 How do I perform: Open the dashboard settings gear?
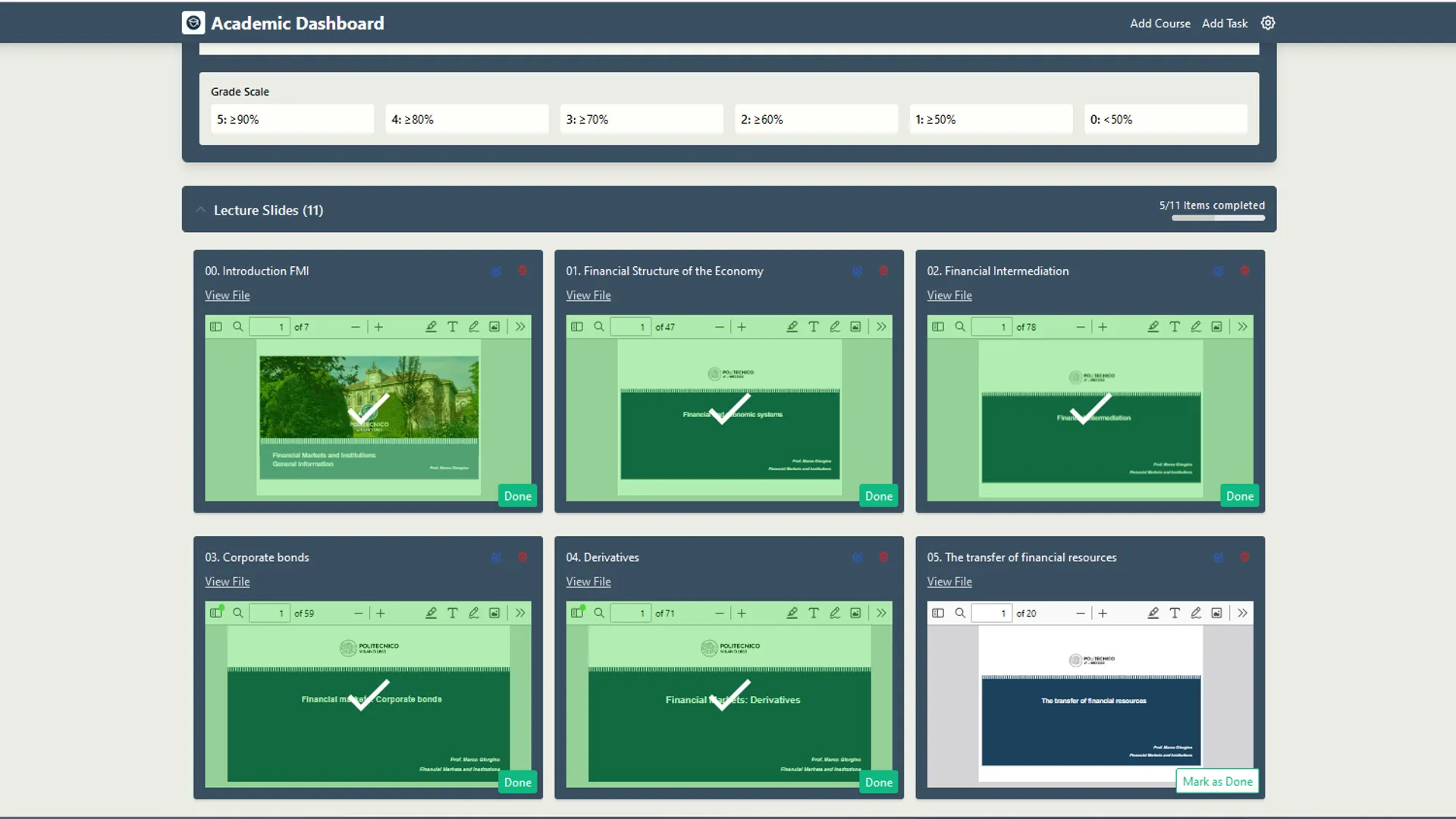(1267, 23)
